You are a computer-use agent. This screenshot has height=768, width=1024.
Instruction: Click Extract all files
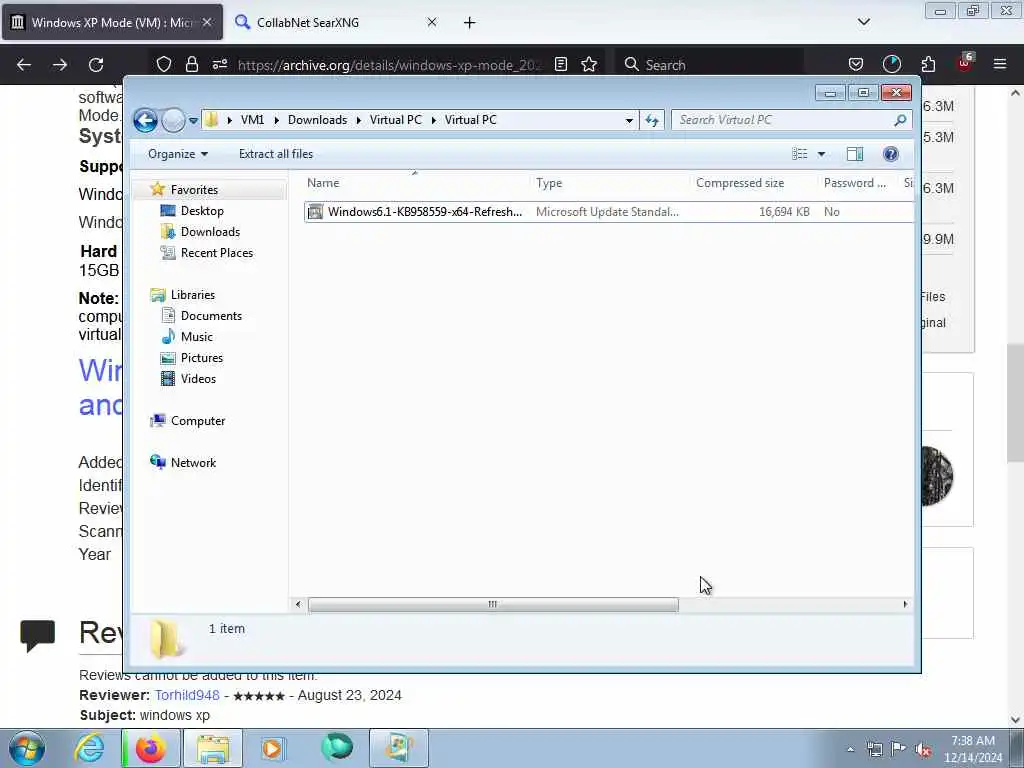coord(276,154)
